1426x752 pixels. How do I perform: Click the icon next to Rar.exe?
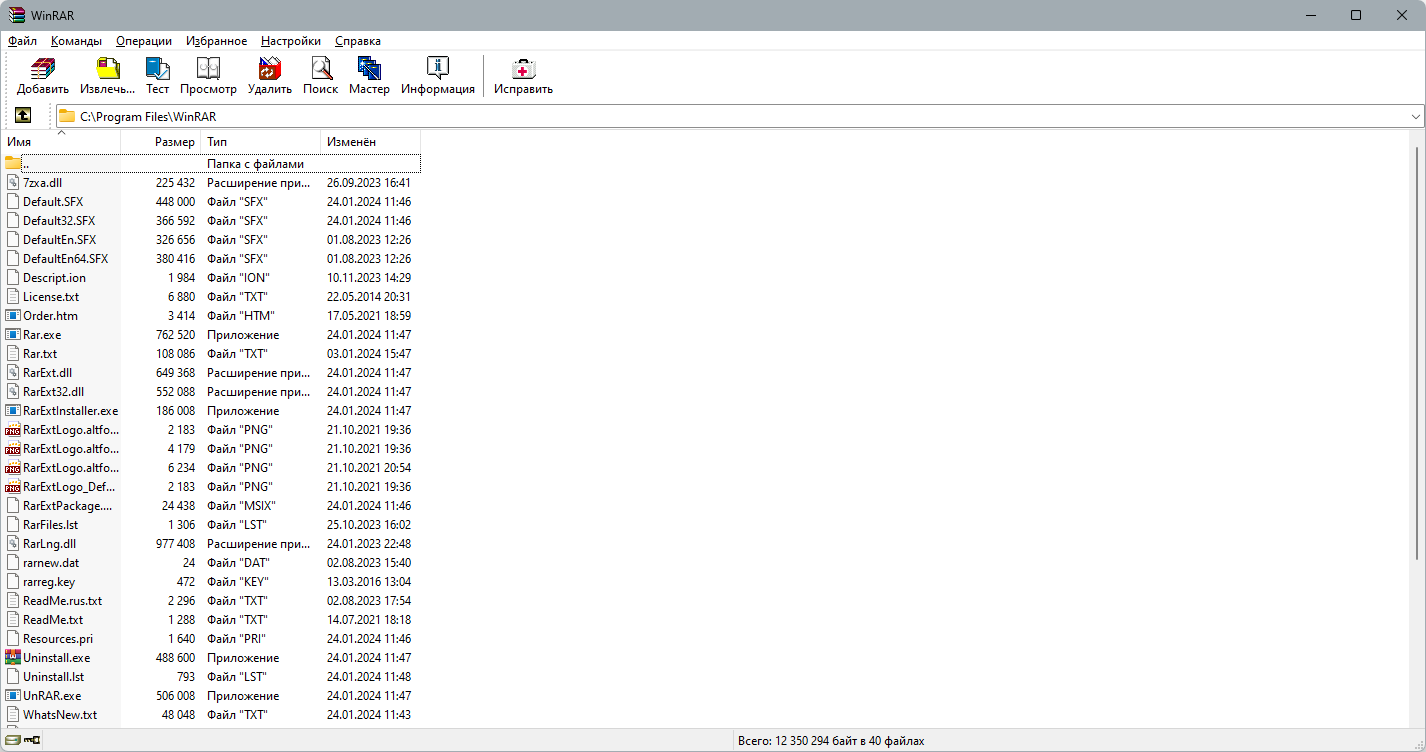13,335
